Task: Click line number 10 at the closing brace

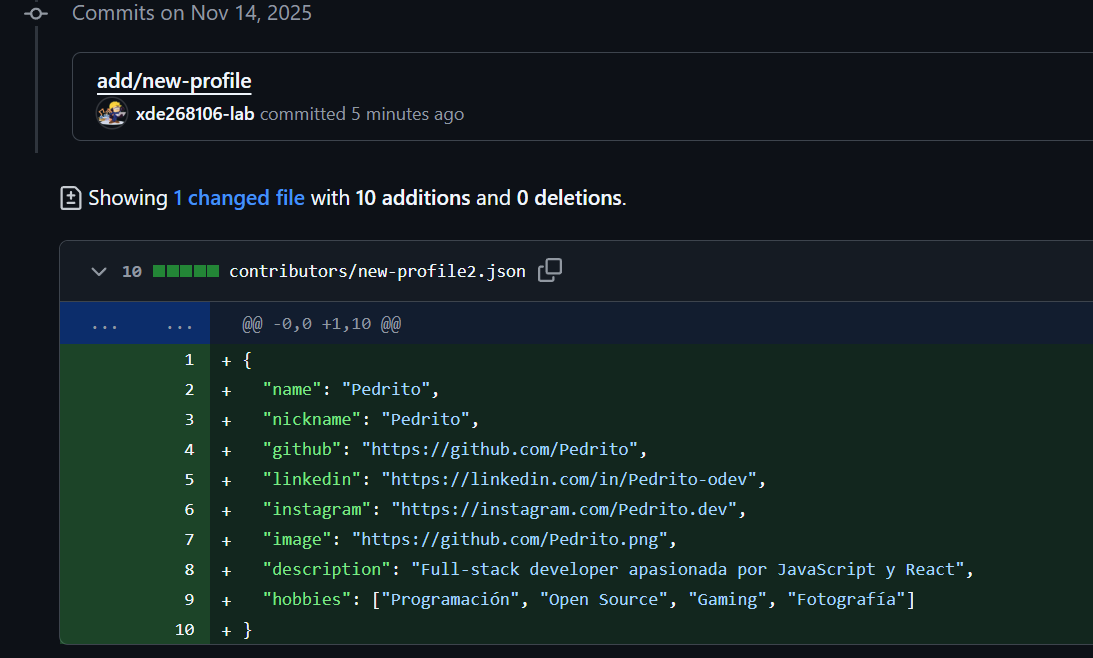Action: click(x=185, y=630)
